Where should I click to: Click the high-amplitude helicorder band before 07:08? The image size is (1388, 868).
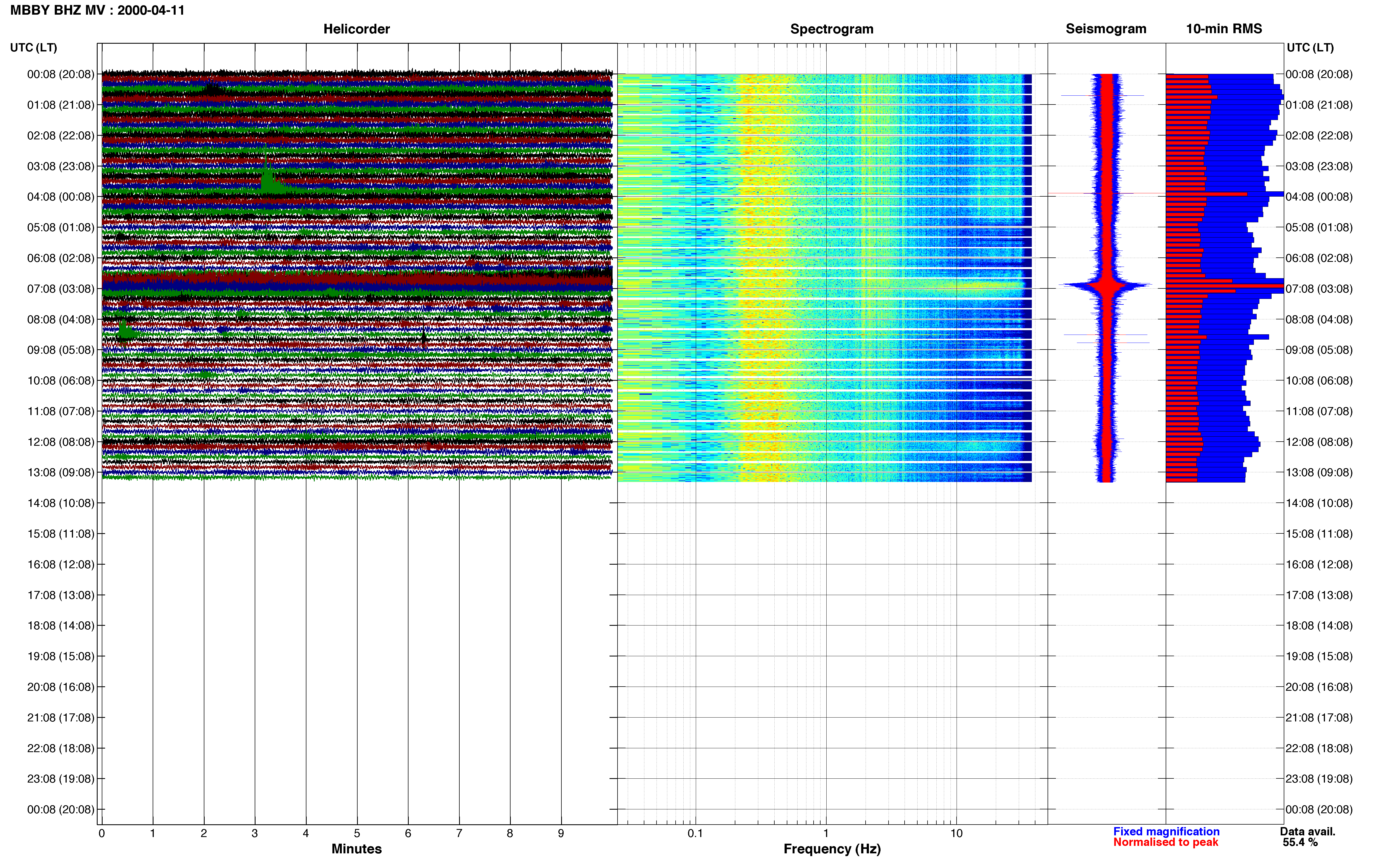(356, 280)
